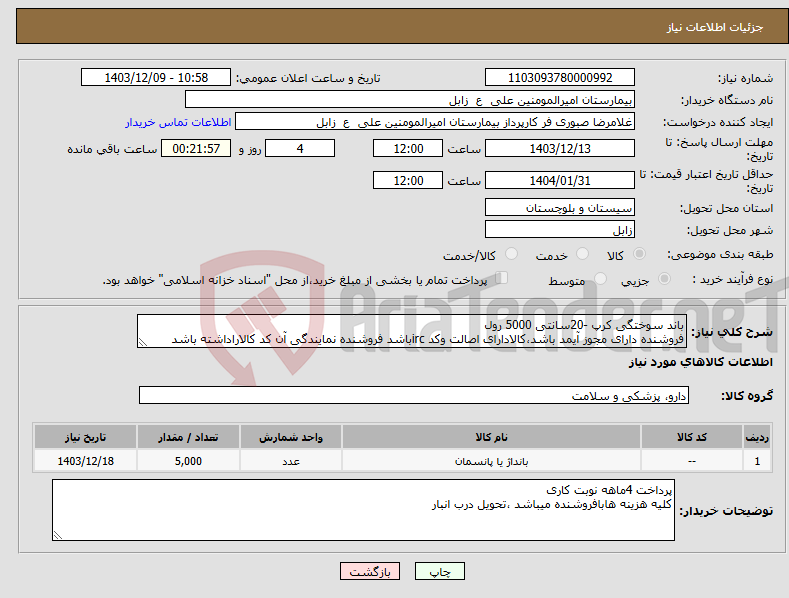Screen dimensions: 789x598
Task: Click the response deadline hour 12:00 field
Action: click(x=408, y=148)
